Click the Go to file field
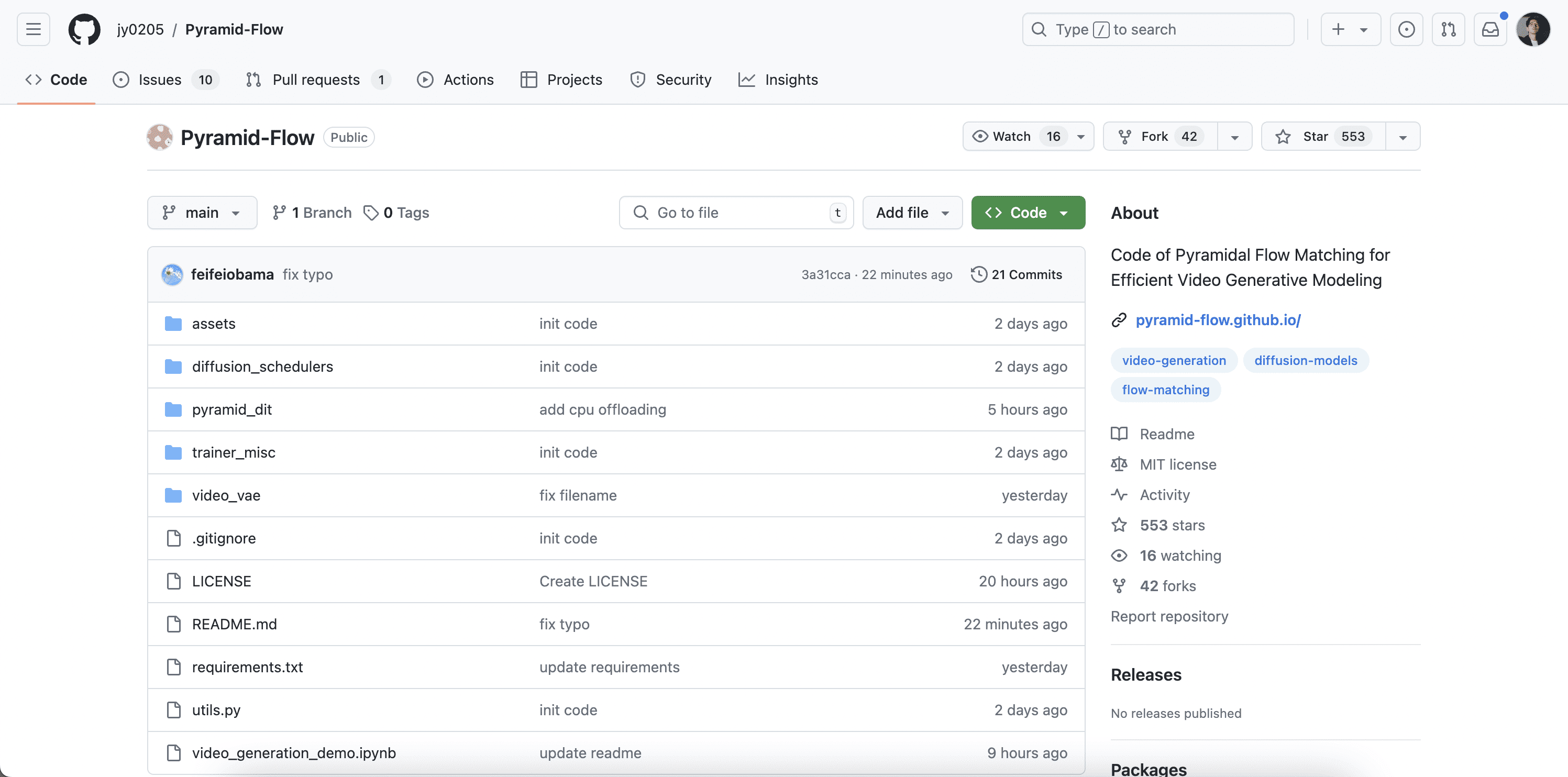 735,213
